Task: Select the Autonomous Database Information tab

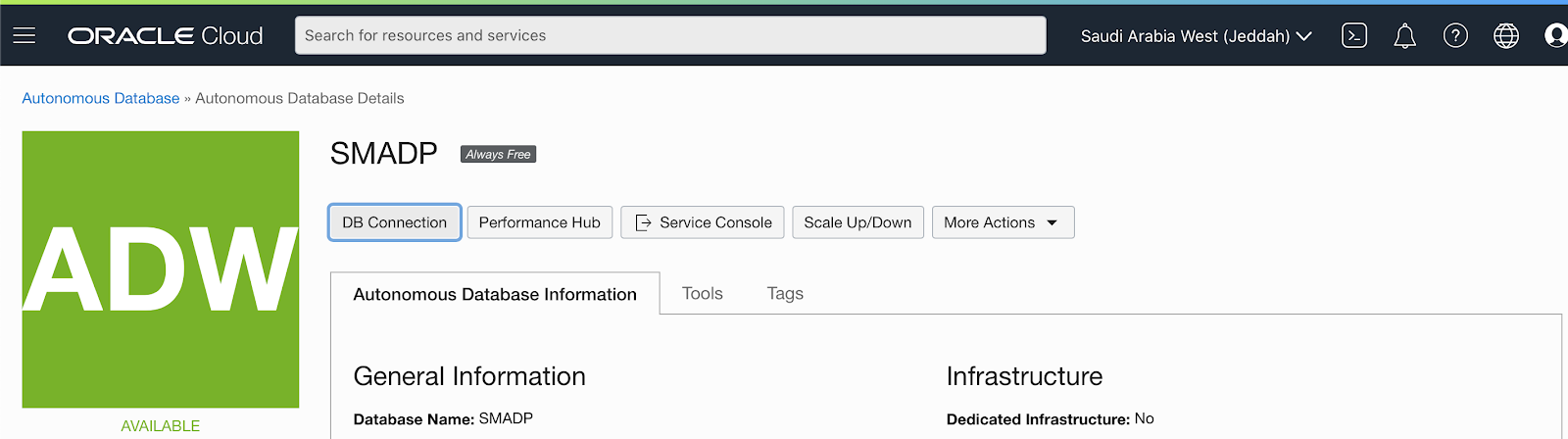Action: tap(495, 294)
